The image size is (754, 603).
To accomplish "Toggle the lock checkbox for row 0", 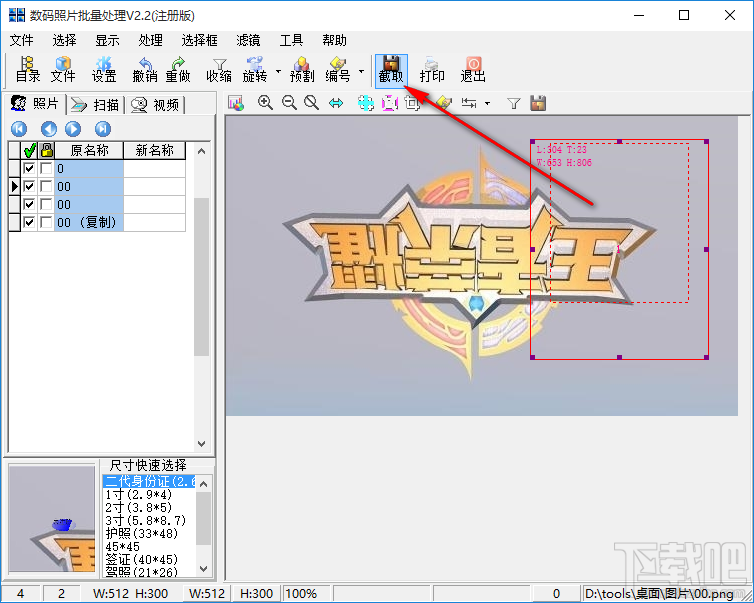I will pos(46,168).
